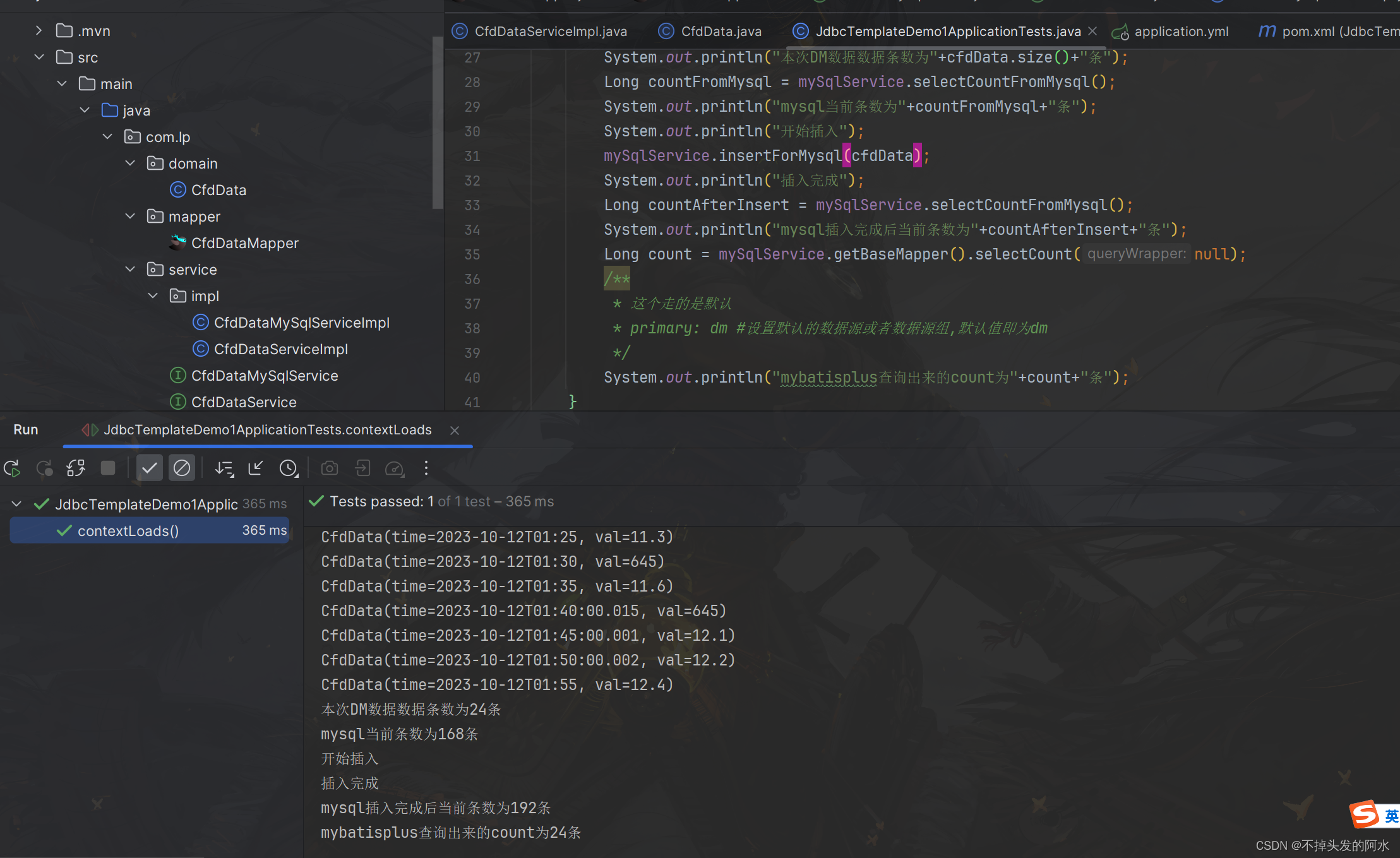Open the sort tests icon with arrow

(x=224, y=468)
